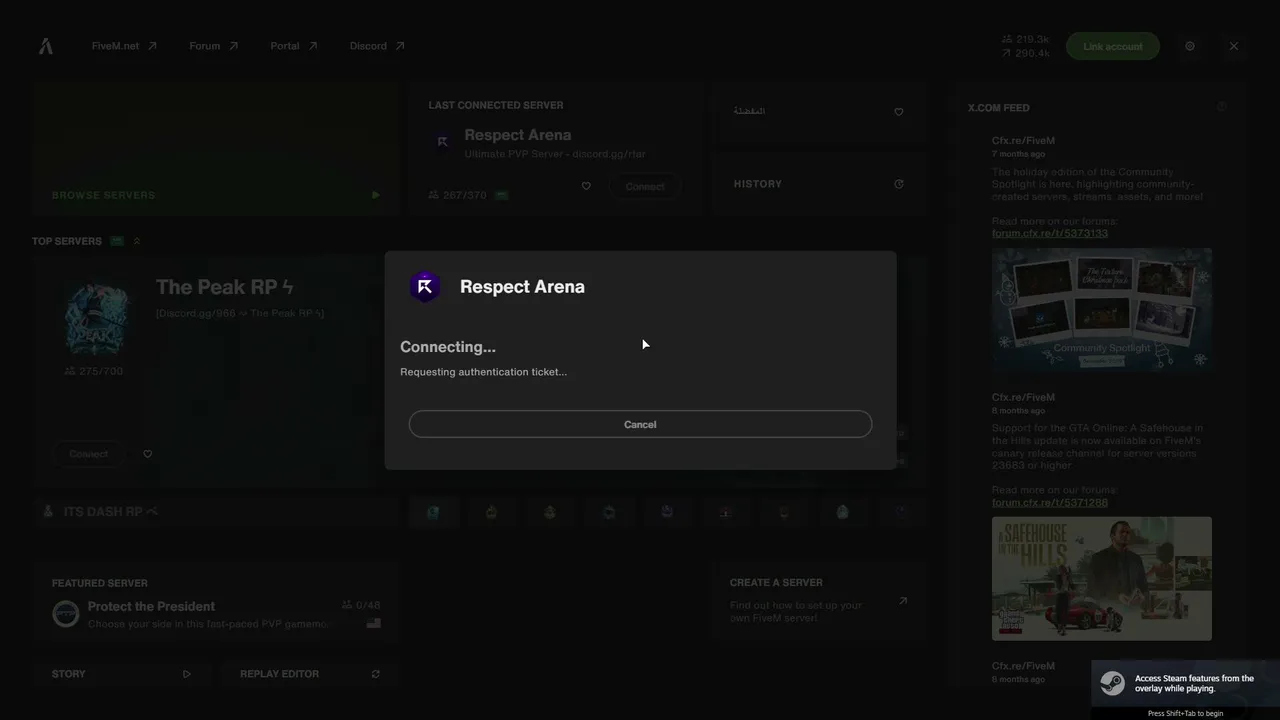This screenshot has height=720, width=1280.
Task: Favorite the last connected Respect Arena server
Action: 586,186
